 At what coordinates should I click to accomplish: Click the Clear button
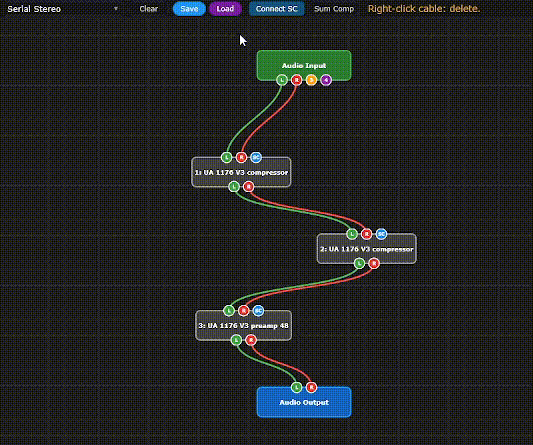pos(149,9)
